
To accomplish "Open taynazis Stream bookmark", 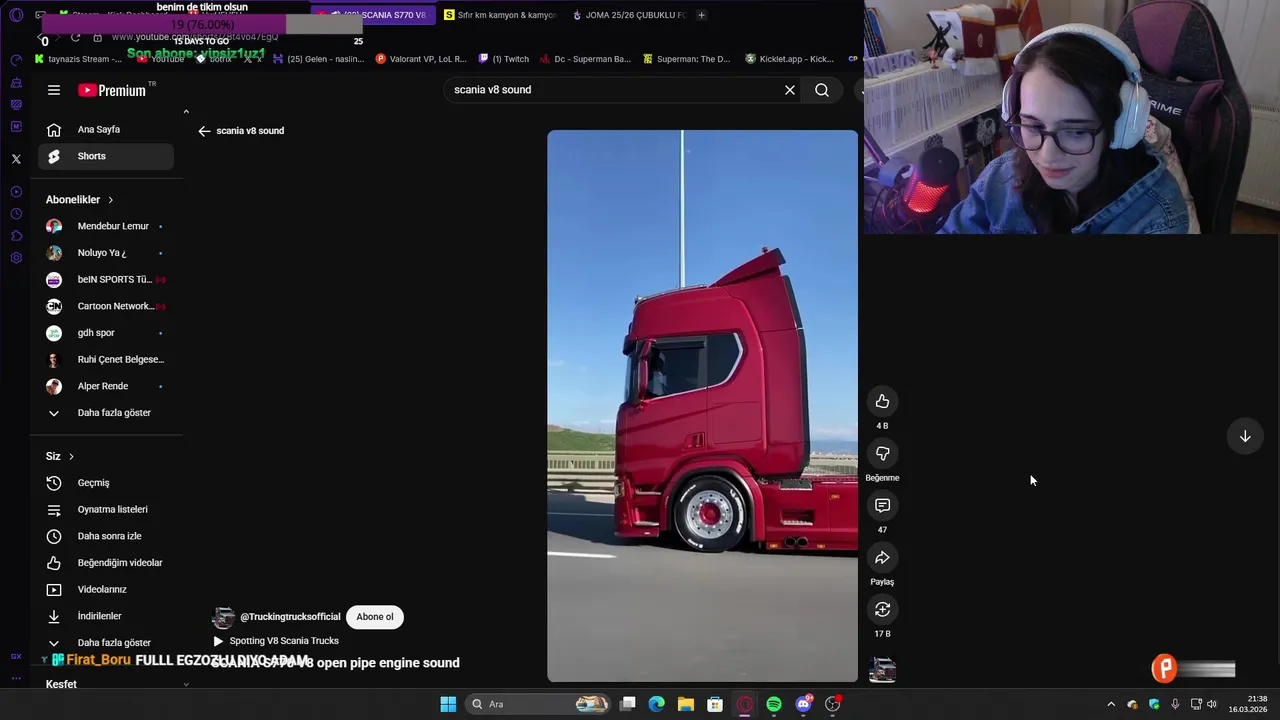I will pyautogui.click(x=78, y=59).
